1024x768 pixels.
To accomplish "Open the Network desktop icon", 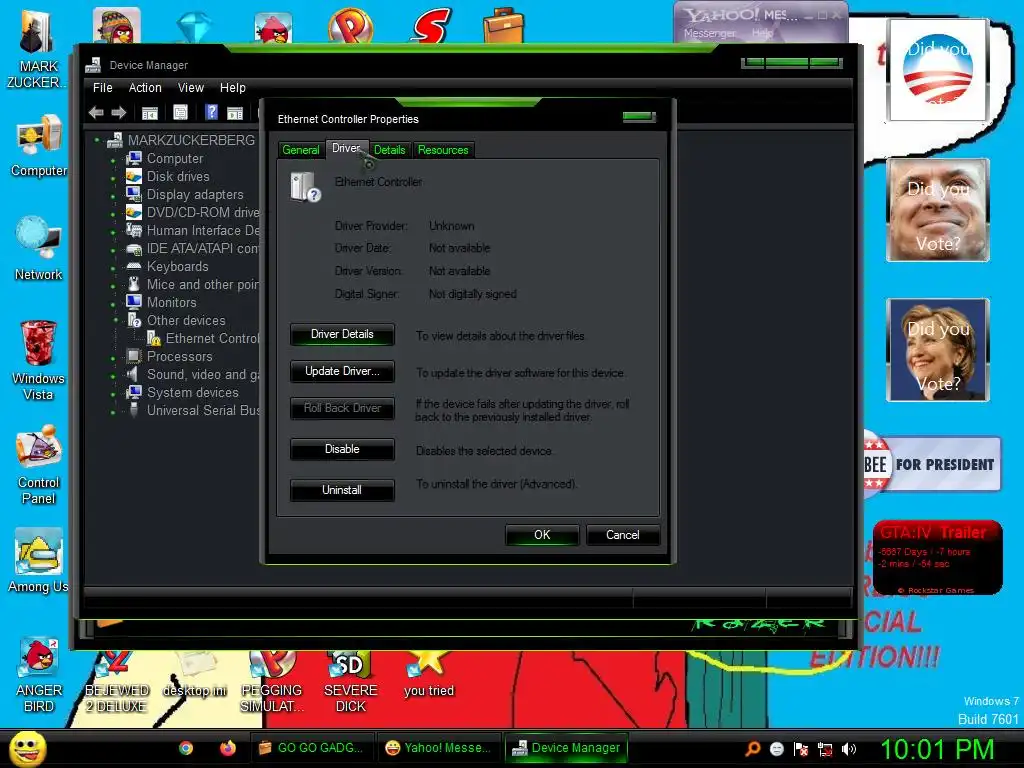I will (x=39, y=239).
